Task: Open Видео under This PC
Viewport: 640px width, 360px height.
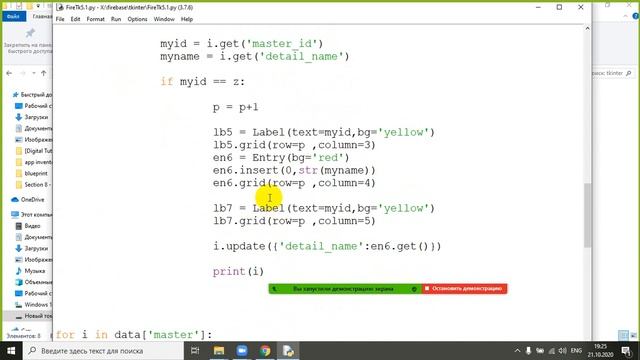Action: (x=28, y=226)
